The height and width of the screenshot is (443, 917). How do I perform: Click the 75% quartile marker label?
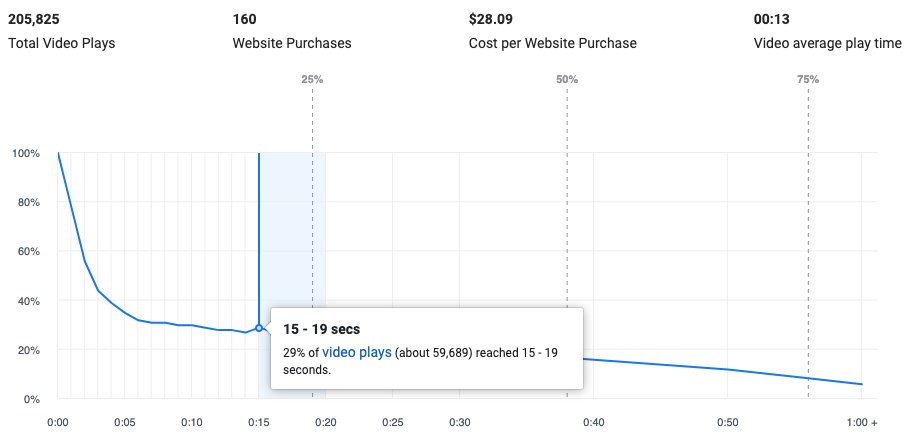[x=808, y=79]
